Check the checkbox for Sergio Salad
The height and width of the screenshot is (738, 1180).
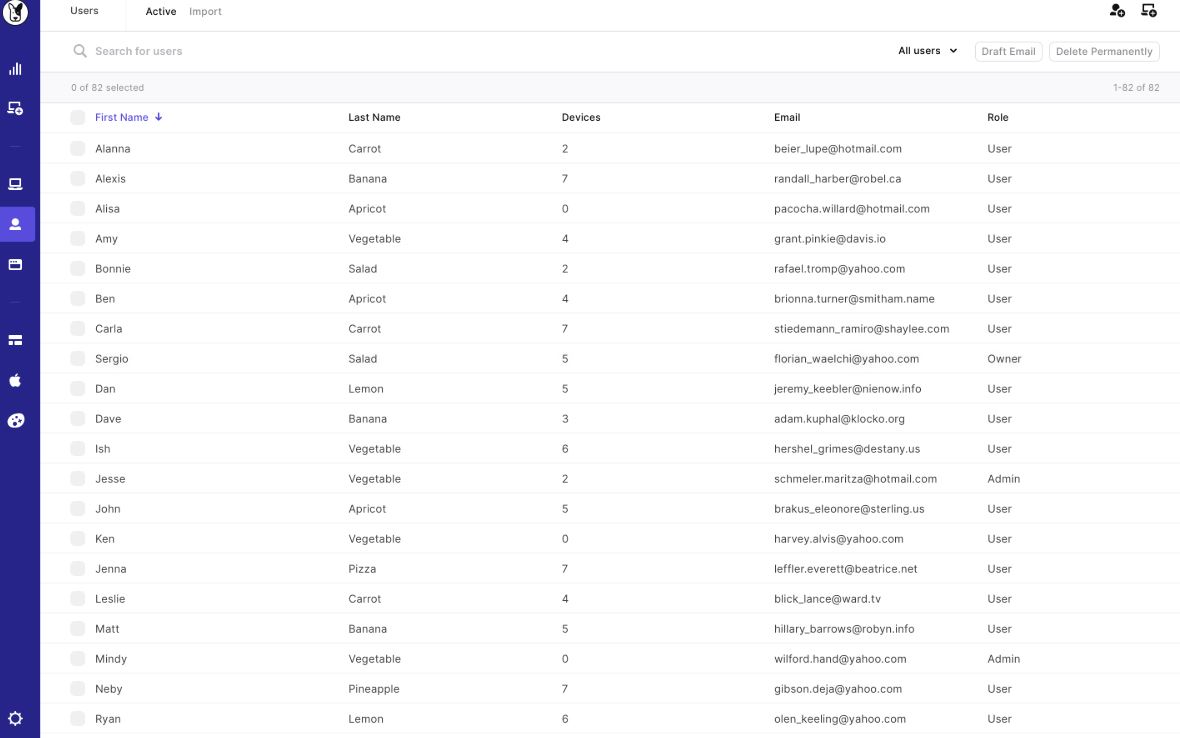pyautogui.click(x=77, y=358)
